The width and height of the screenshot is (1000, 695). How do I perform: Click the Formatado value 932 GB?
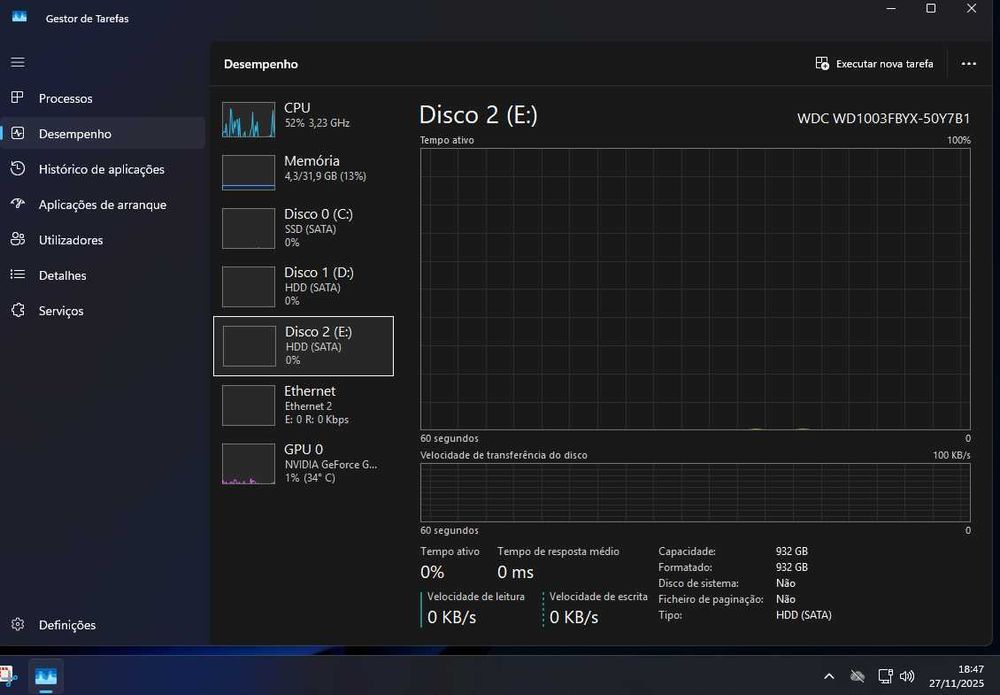click(791, 567)
